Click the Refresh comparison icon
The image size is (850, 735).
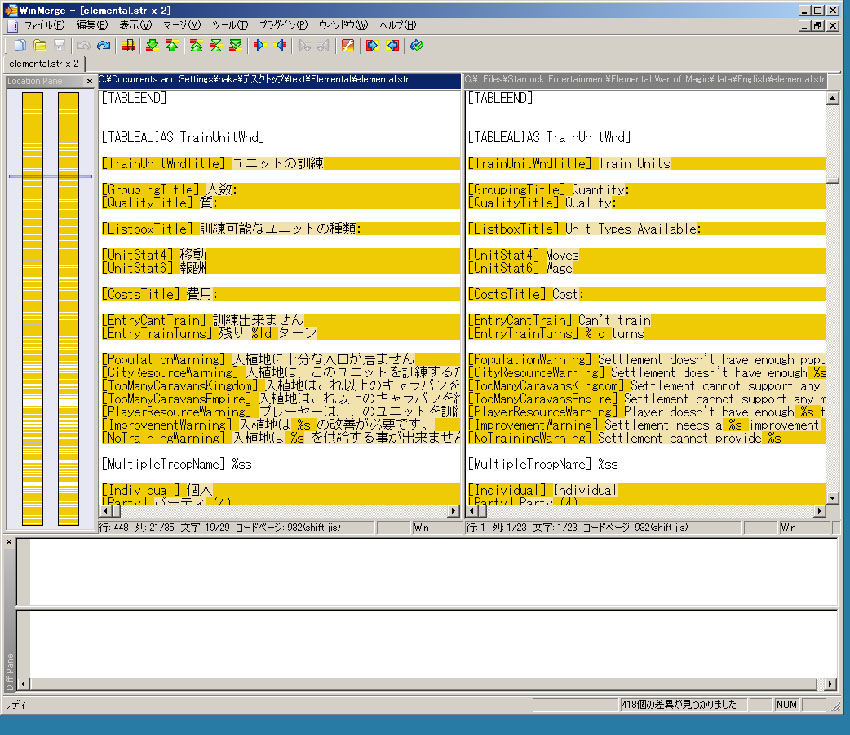click(x=416, y=45)
